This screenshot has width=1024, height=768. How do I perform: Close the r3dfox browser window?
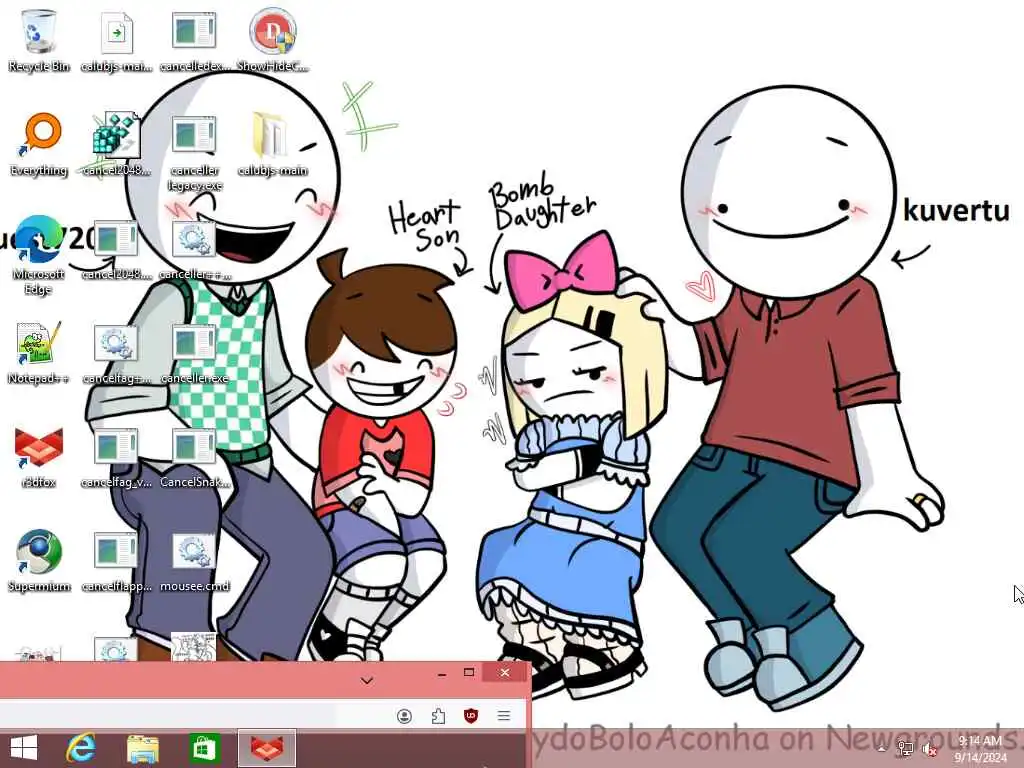point(505,673)
